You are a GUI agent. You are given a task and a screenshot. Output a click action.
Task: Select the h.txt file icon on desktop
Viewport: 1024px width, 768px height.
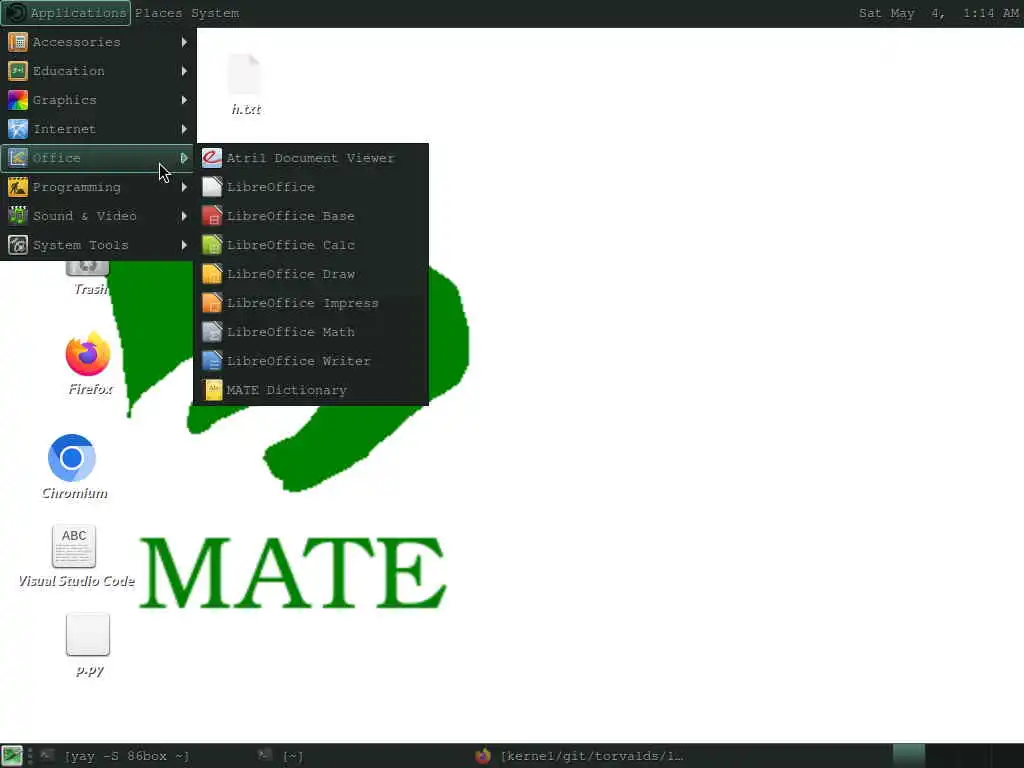pos(245,74)
